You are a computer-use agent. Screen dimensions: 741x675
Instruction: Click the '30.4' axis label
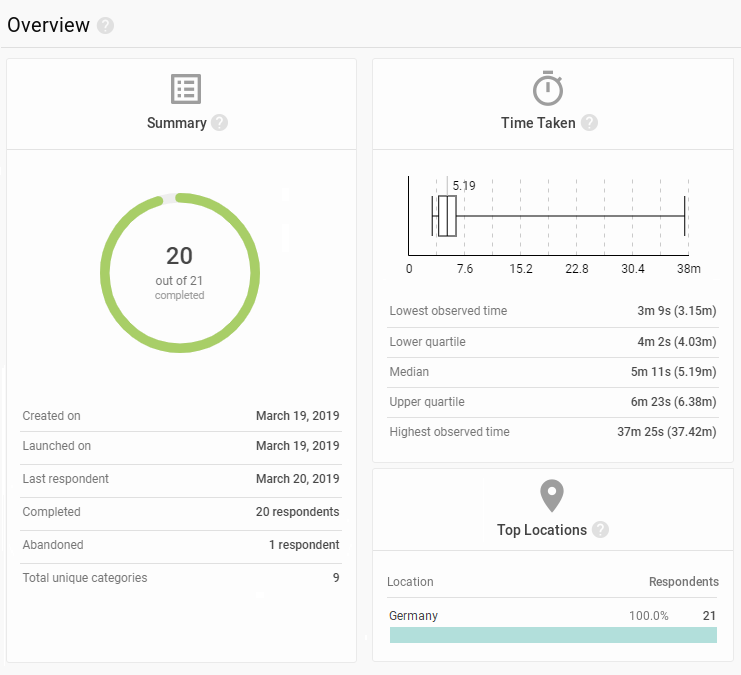[x=633, y=269]
